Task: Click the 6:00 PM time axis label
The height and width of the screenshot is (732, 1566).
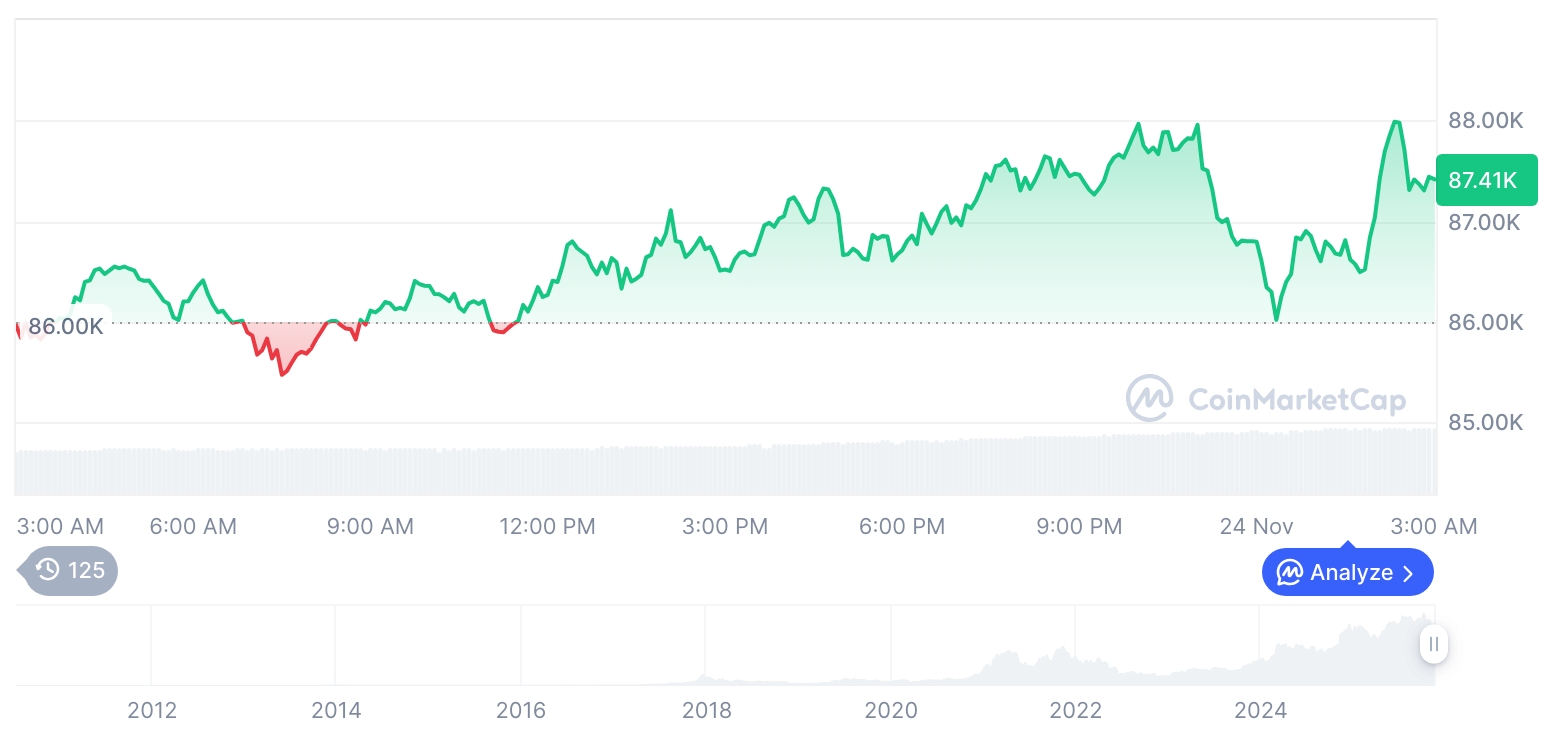Action: [x=901, y=526]
